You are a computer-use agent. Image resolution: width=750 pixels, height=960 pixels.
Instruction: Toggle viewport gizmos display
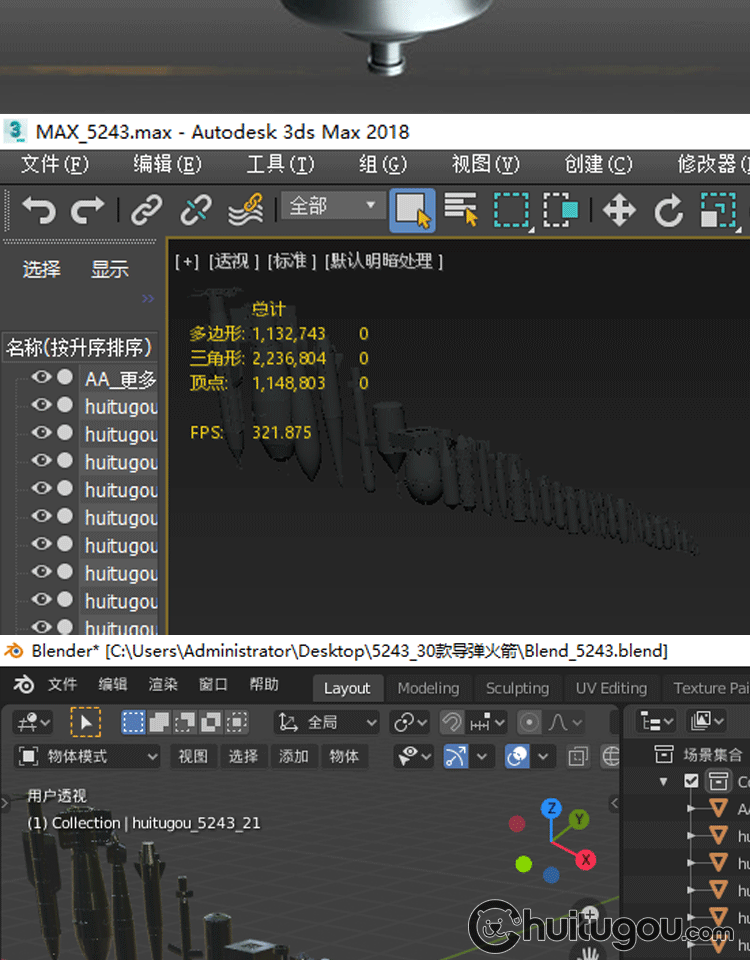pos(456,757)
